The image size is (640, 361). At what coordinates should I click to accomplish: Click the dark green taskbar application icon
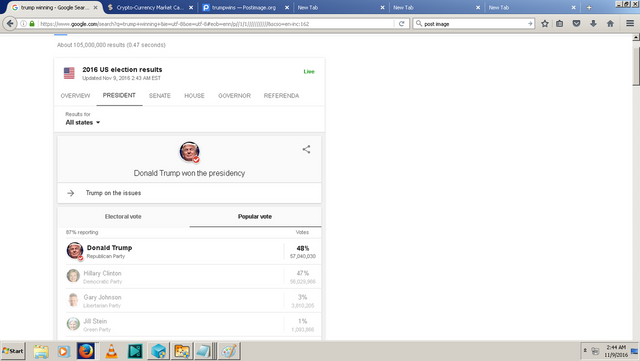point(135,351)
